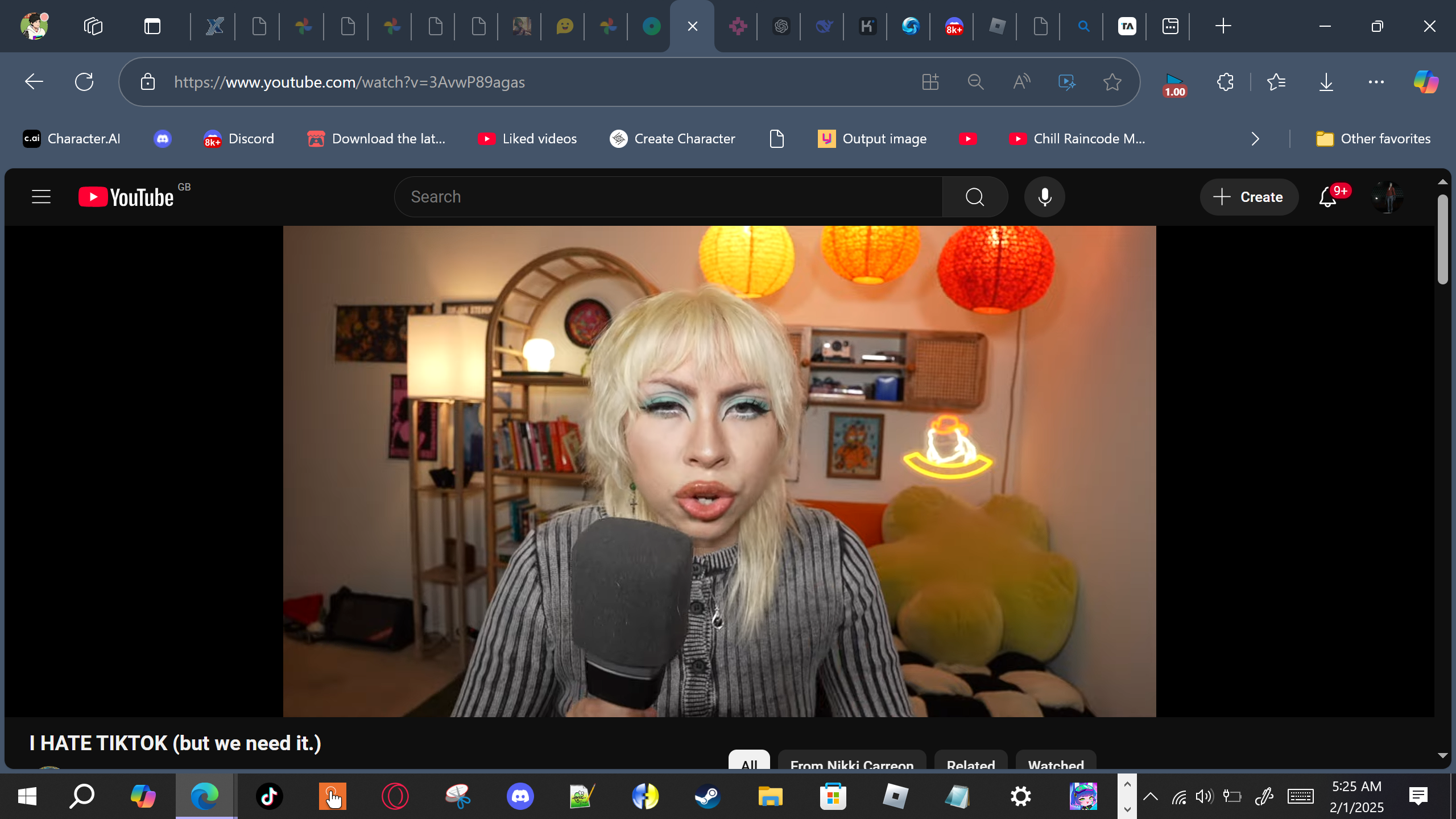The width and height of the screenshot is (1456, 819).
Task: Open the Copilot sidebar icon
Action: click(1426, 82)
